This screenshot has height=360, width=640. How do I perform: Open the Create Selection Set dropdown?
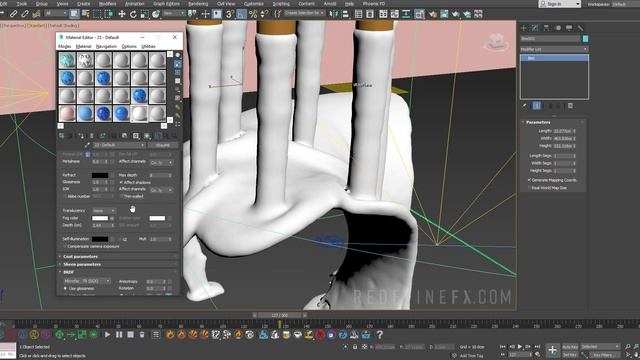tap(304, 13)
